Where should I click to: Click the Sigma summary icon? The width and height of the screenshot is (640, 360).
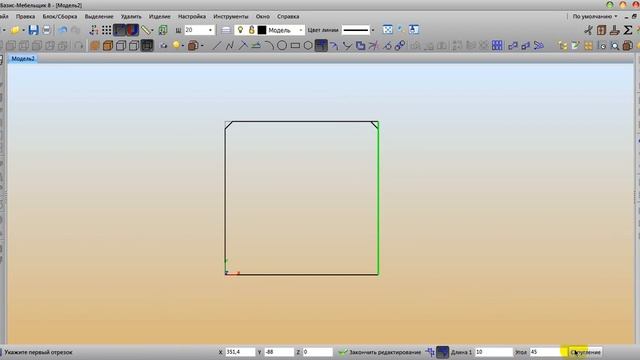(628, 30)
